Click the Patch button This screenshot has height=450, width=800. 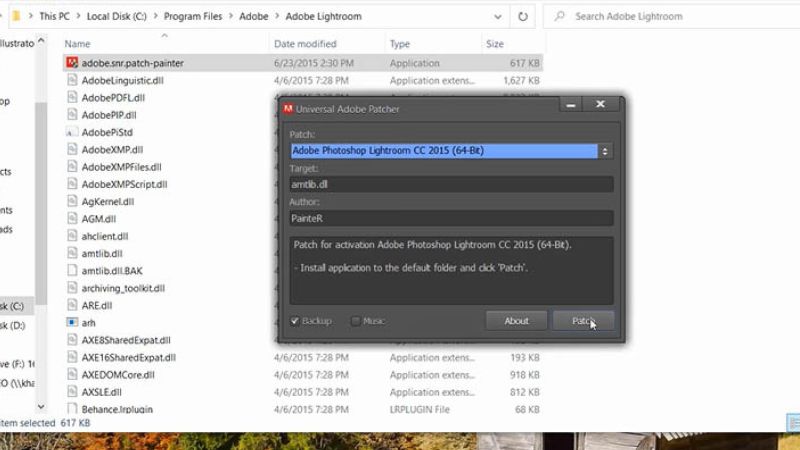(583, 320)
